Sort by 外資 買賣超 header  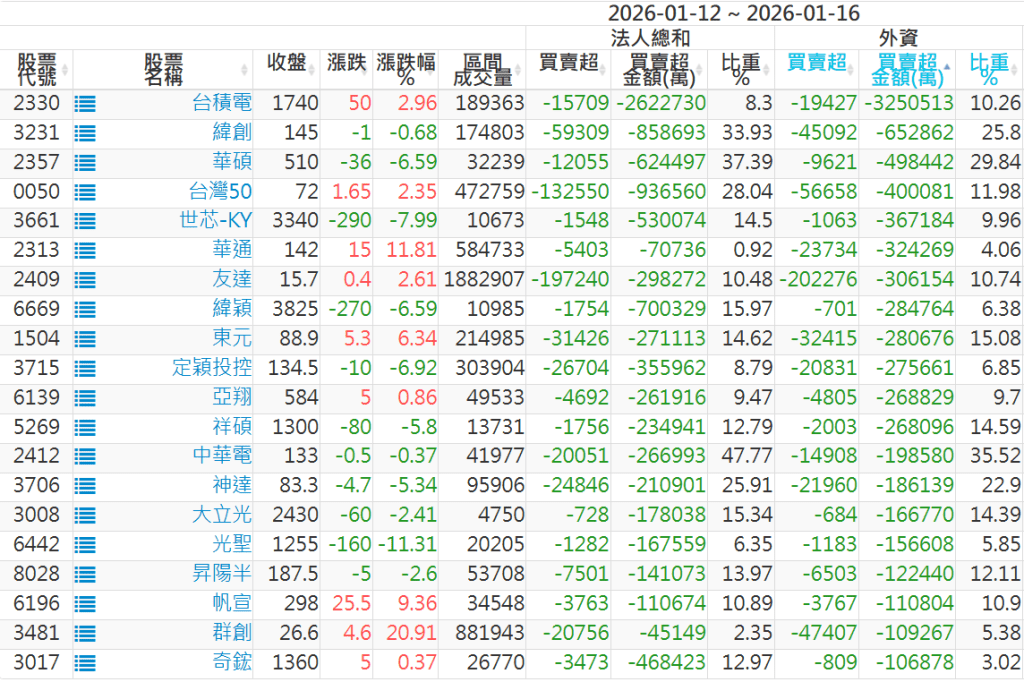816,62
